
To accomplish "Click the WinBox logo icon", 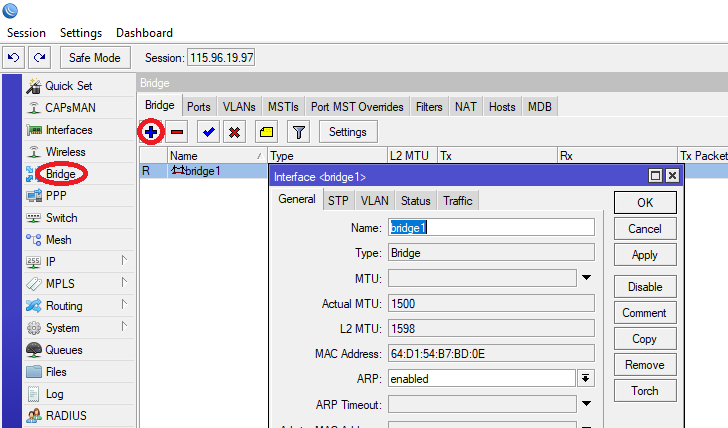I will [10, 10].
